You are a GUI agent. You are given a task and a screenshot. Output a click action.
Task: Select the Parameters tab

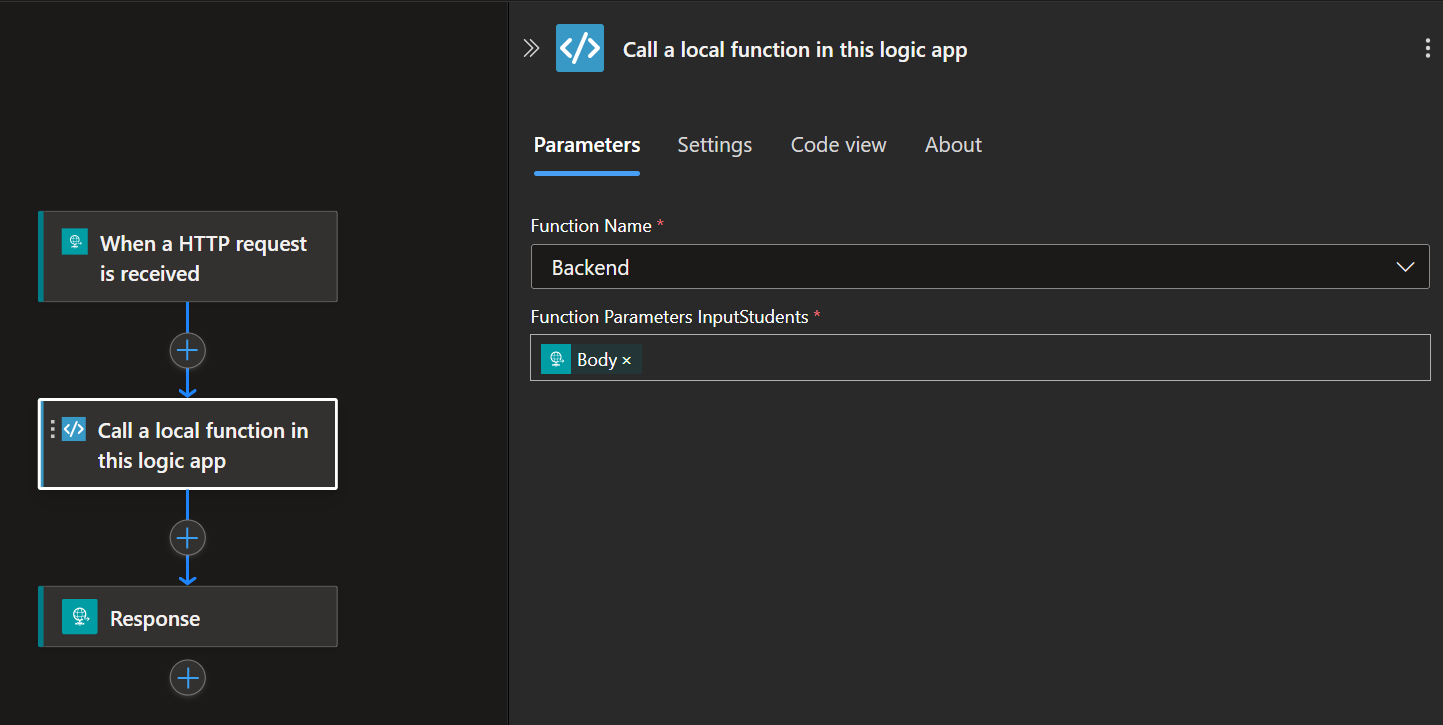click(x=586, y=144)
